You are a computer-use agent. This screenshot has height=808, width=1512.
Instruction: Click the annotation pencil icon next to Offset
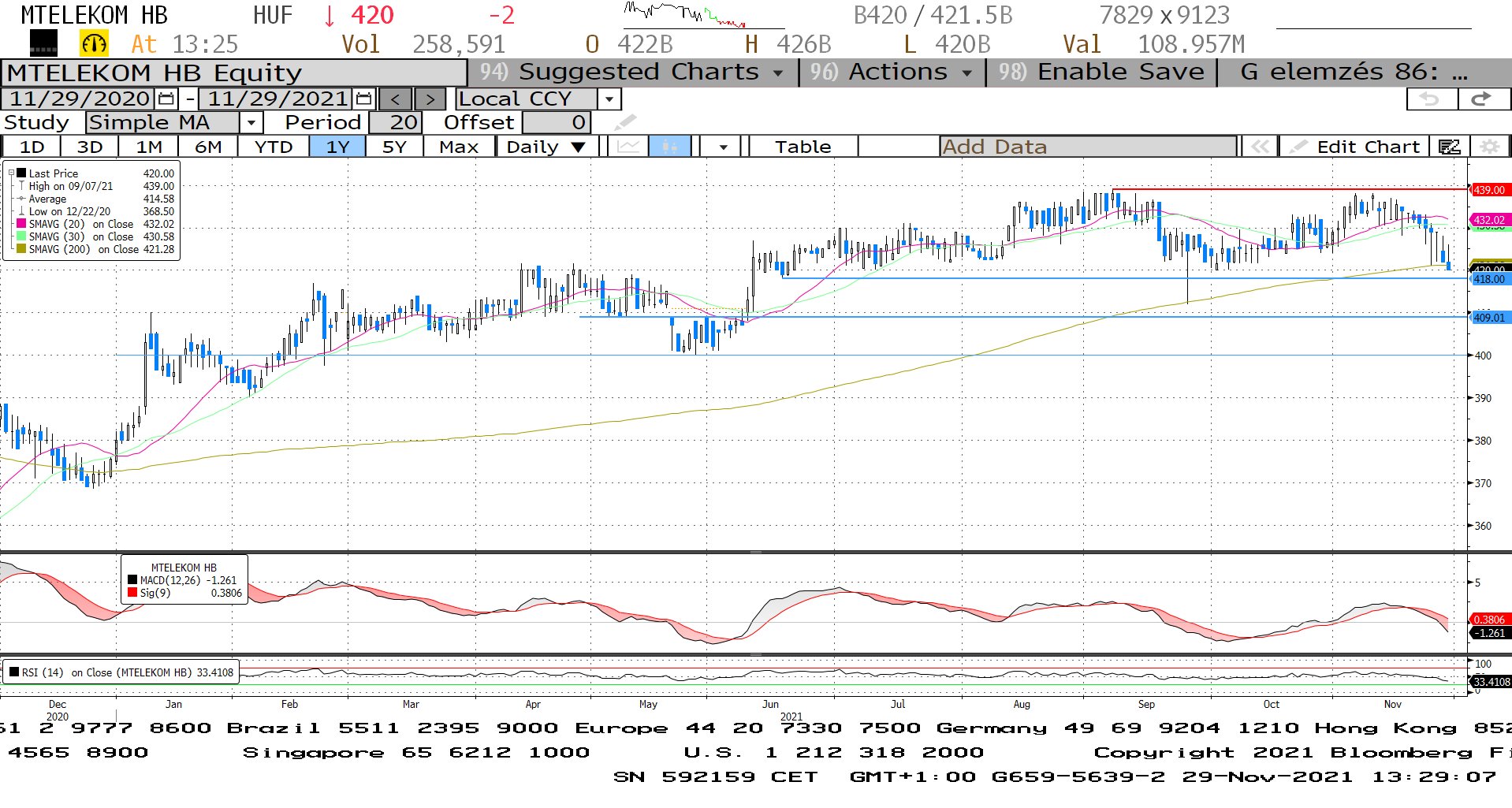click(x=624, y=122)
